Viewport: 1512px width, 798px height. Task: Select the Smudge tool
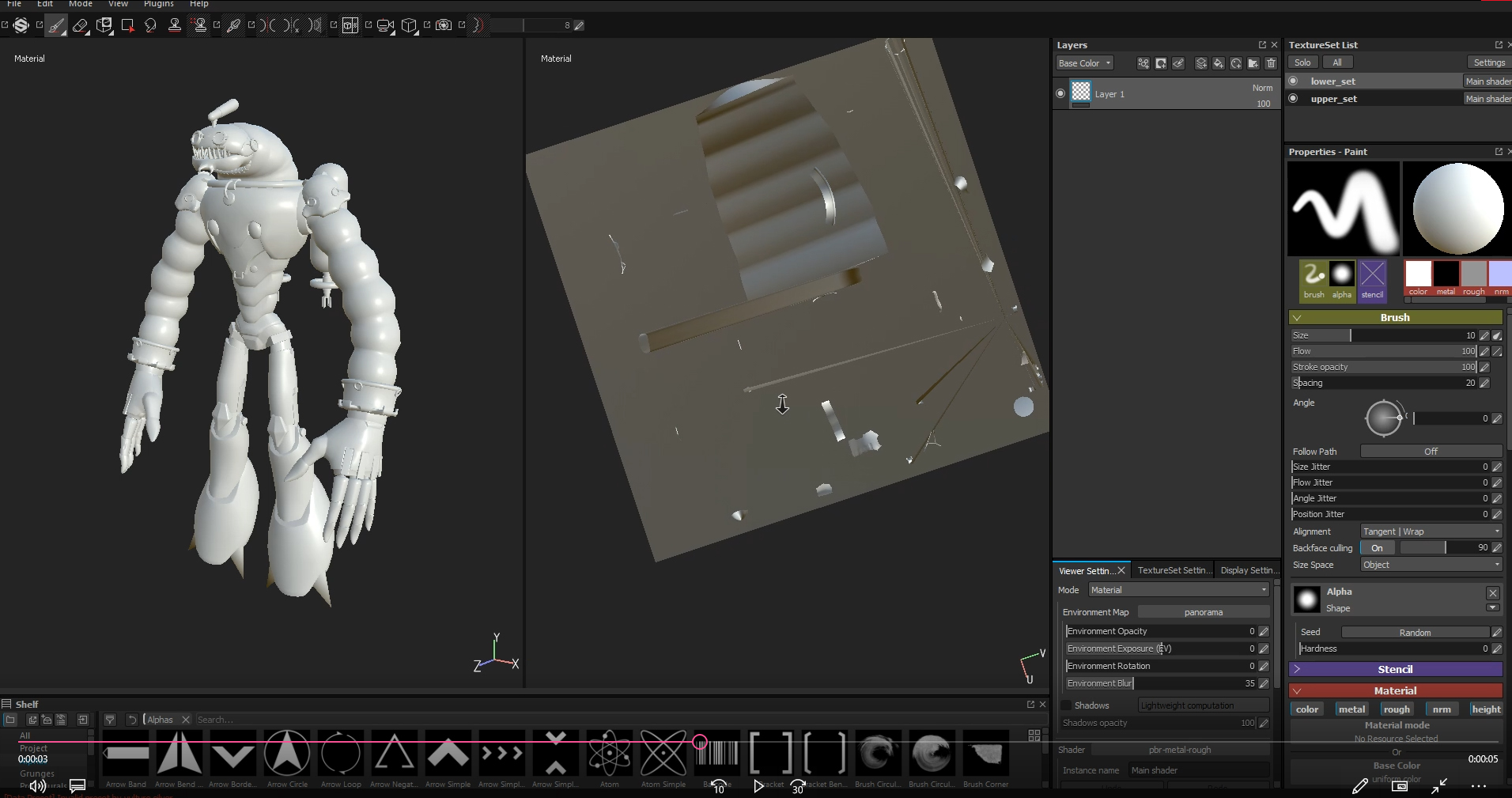point(151,25)
